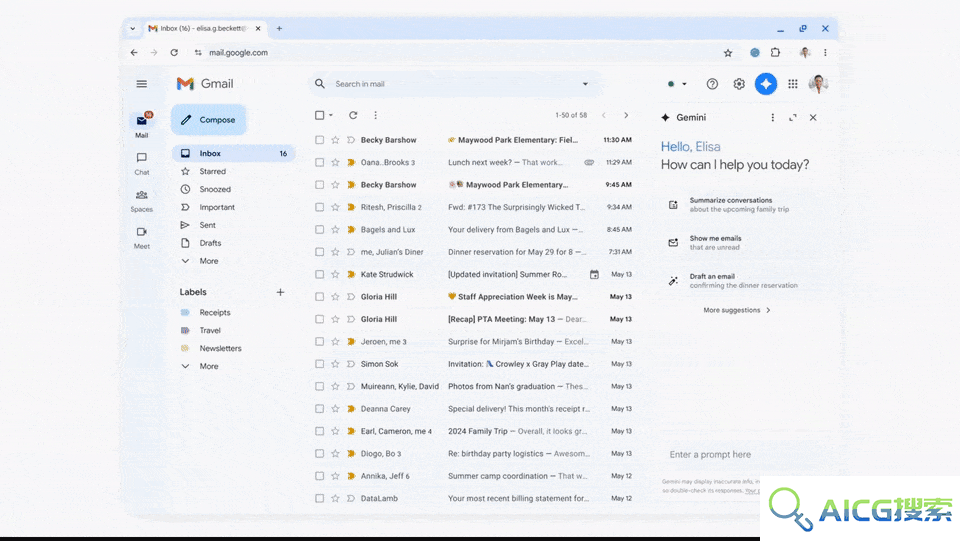Viewport: 960px width, 541px height.
Task: Tick the select-all checkbox above the emails
Action: point(320,115)
